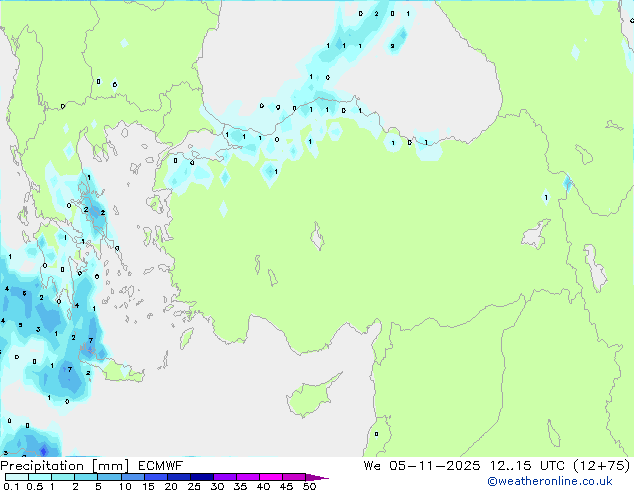Click the ECMWF model label

161,466
